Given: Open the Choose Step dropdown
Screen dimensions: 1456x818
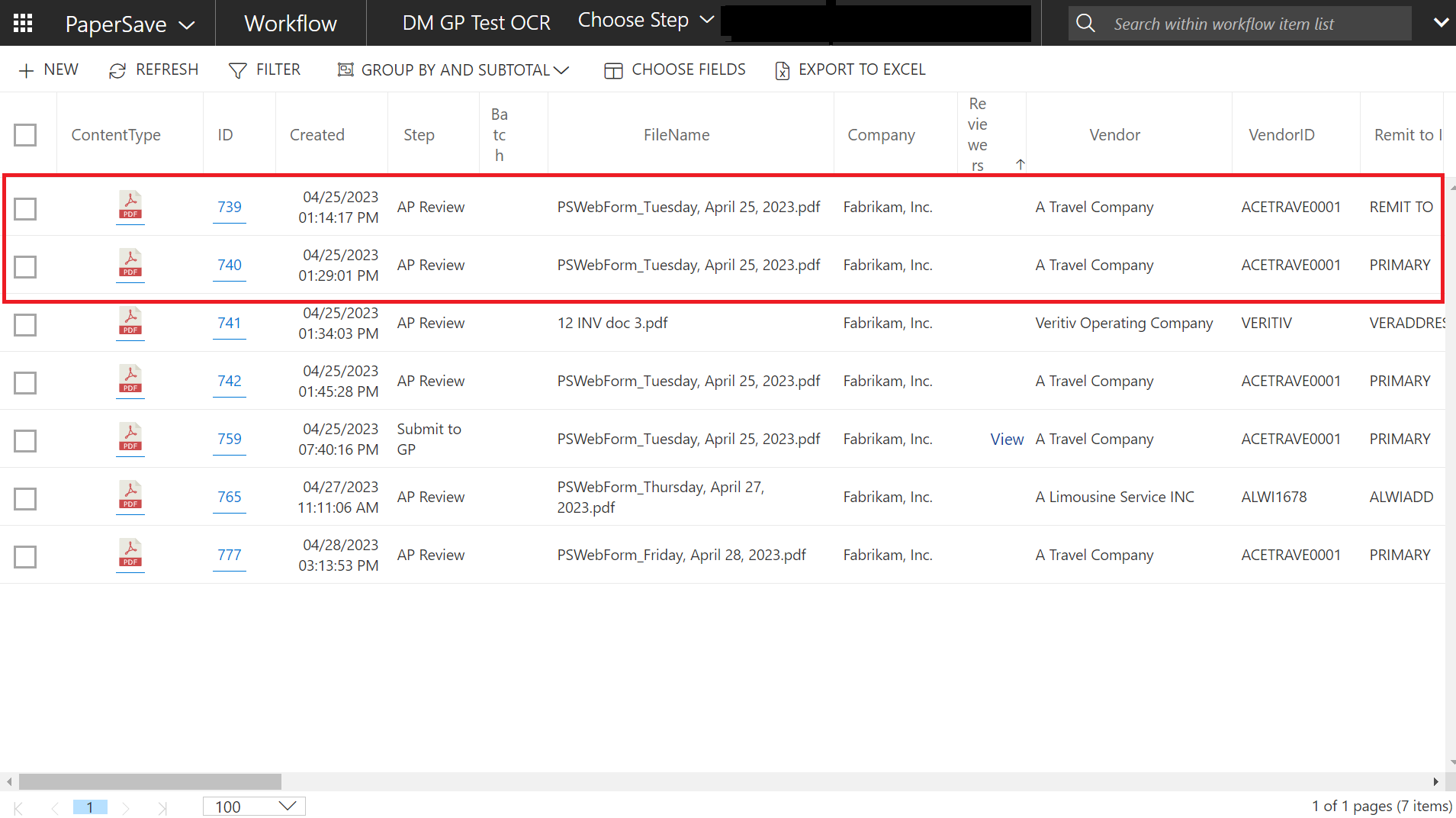Looking at the screenshot, I should [x=645, y=21].
